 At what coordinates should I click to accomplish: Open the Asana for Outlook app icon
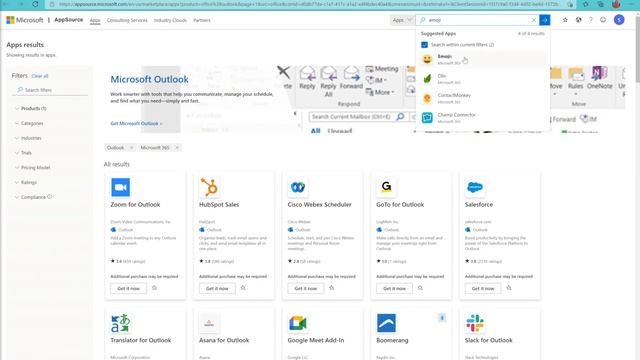(209, 323)
